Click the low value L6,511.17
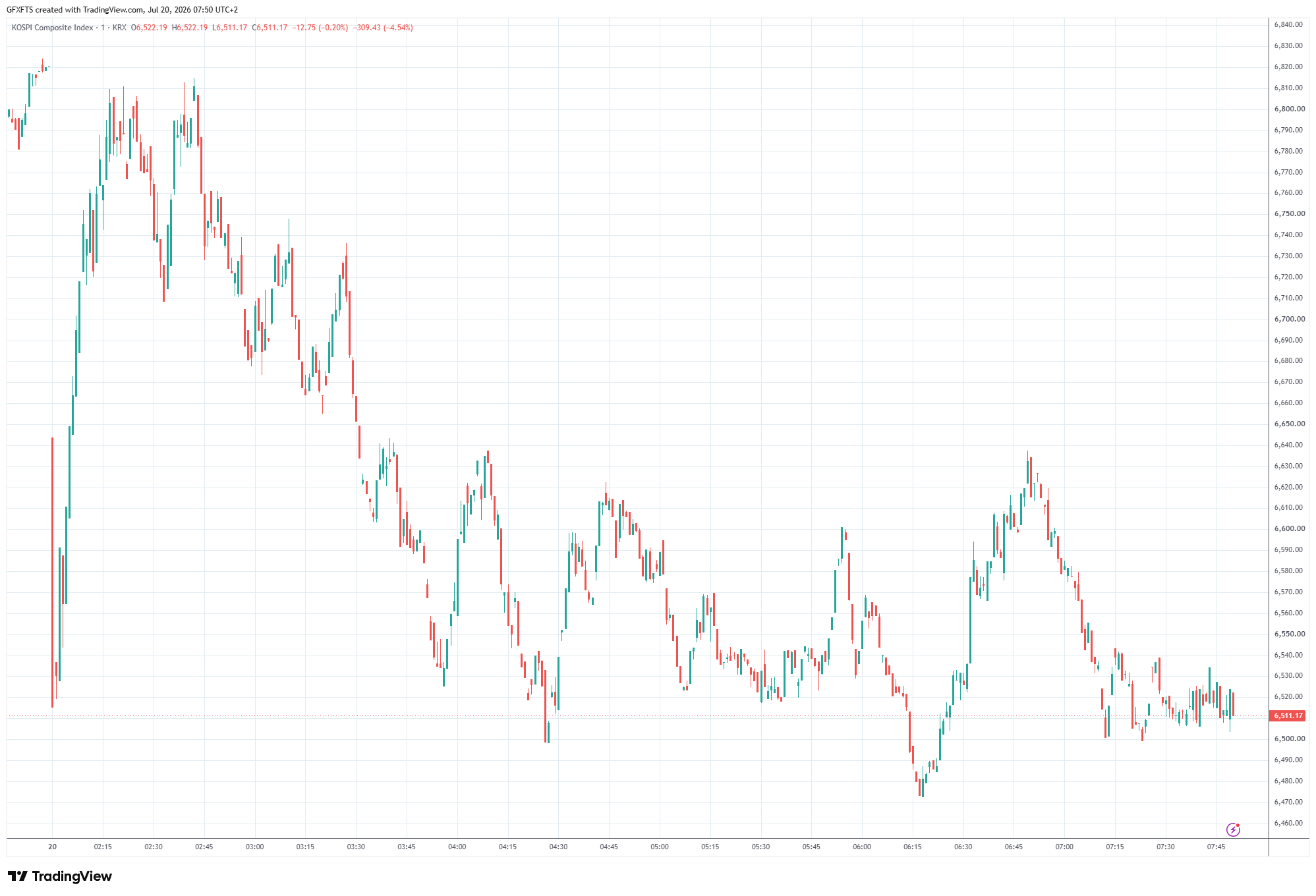The height and width of the screenshot is (896, 1316). [230, 28]
